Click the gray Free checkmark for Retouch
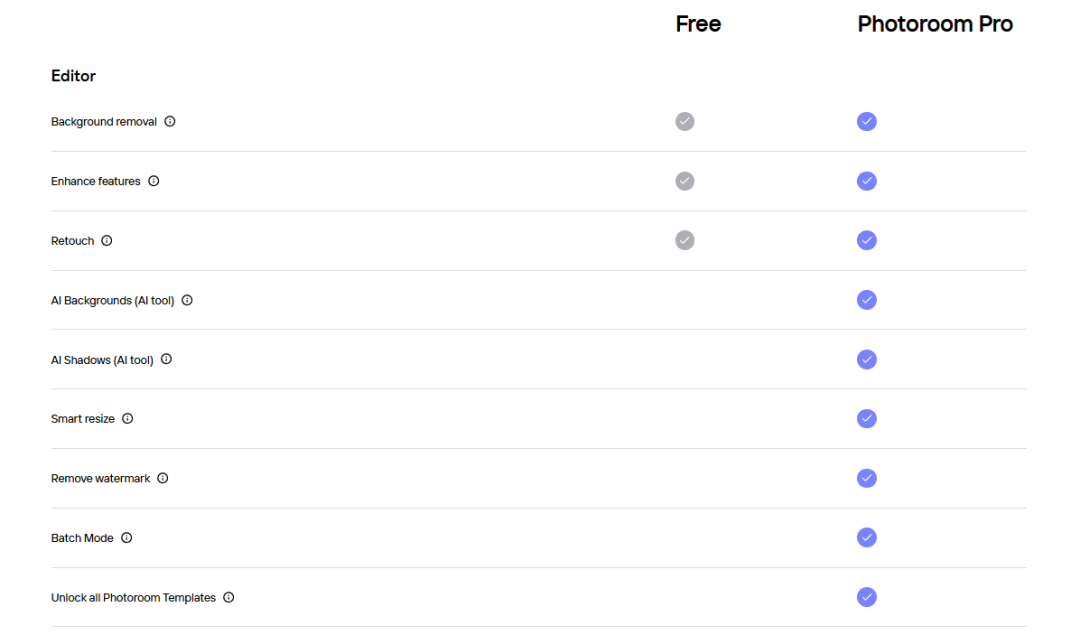The width and height of the screenshot is (1080, 635). click(684, 241)
